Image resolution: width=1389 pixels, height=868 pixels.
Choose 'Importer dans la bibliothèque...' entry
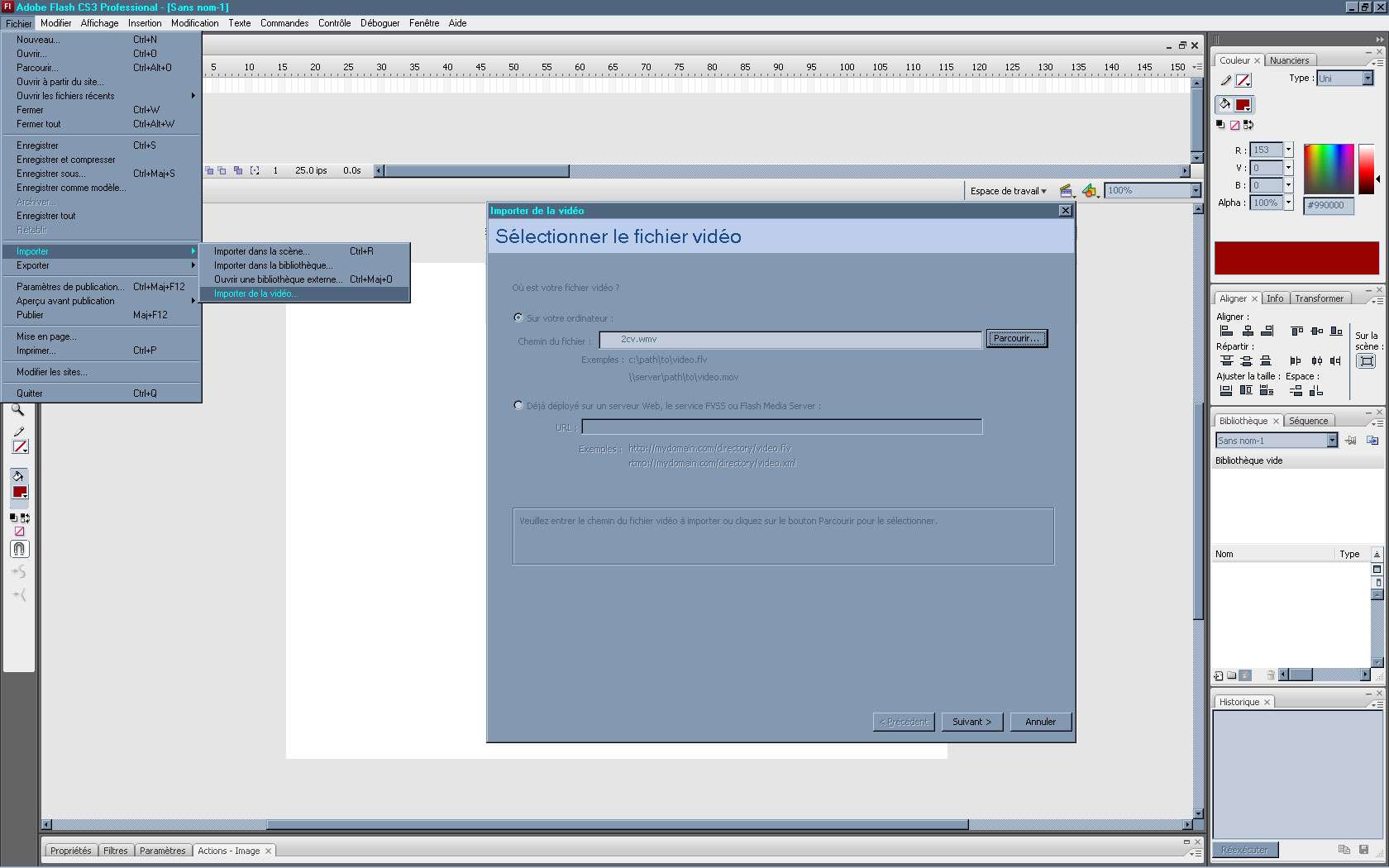click(304, 265)
